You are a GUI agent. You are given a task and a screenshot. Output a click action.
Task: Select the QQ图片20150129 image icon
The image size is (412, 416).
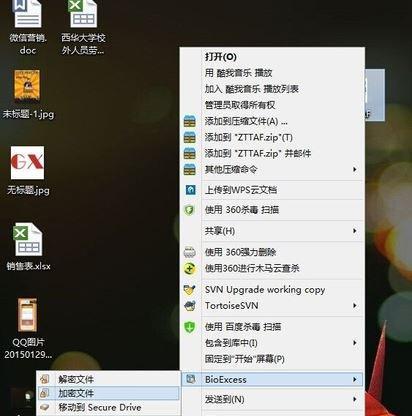click(27, 315)
